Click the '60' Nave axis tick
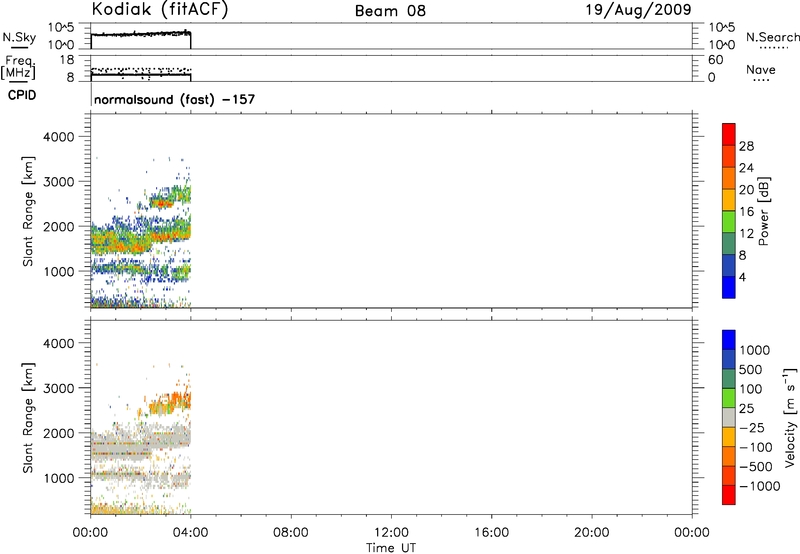 click(x=715, y=60)
